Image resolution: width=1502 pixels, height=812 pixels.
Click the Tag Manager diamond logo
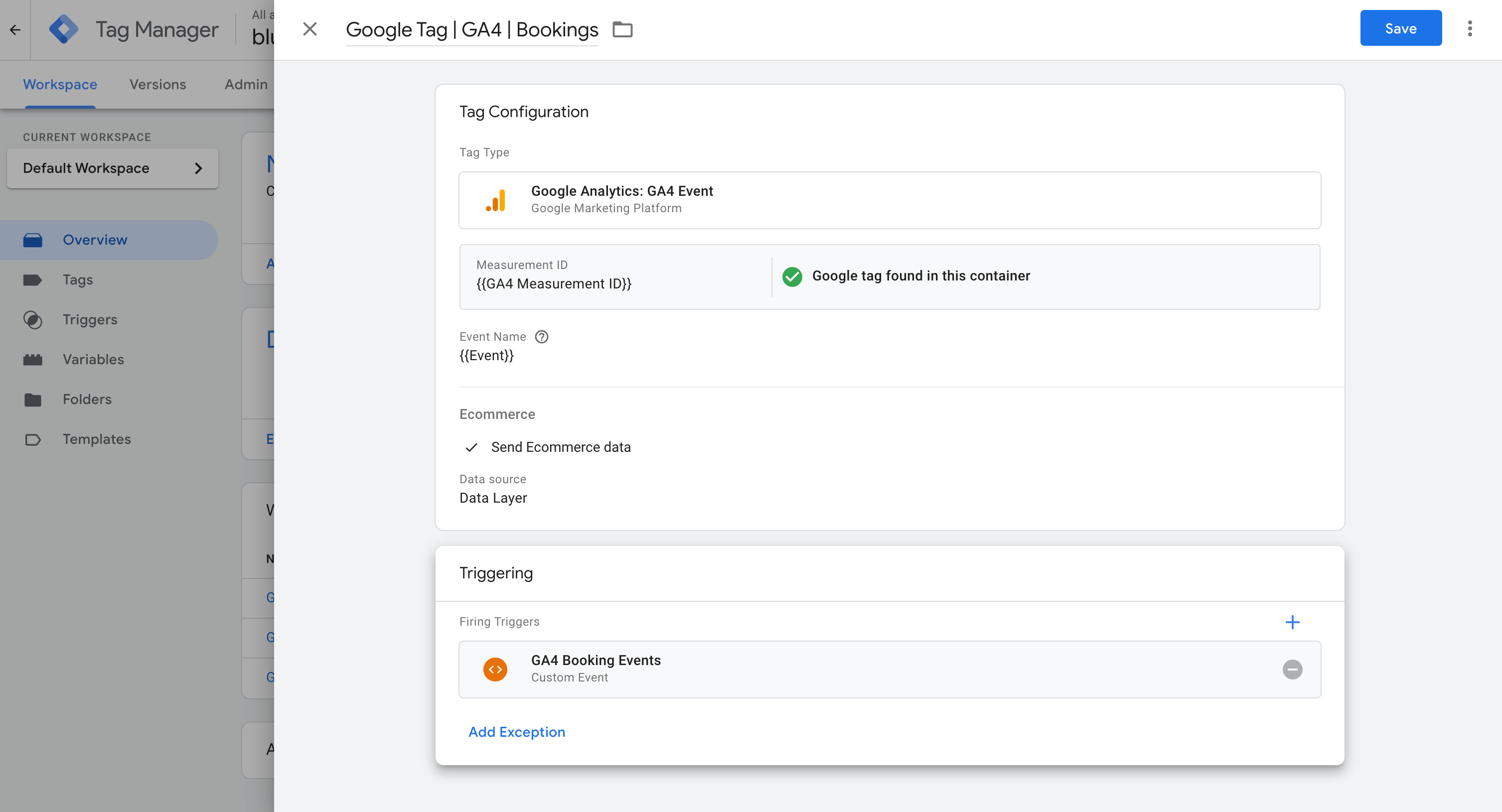click(x=64, y=29)
